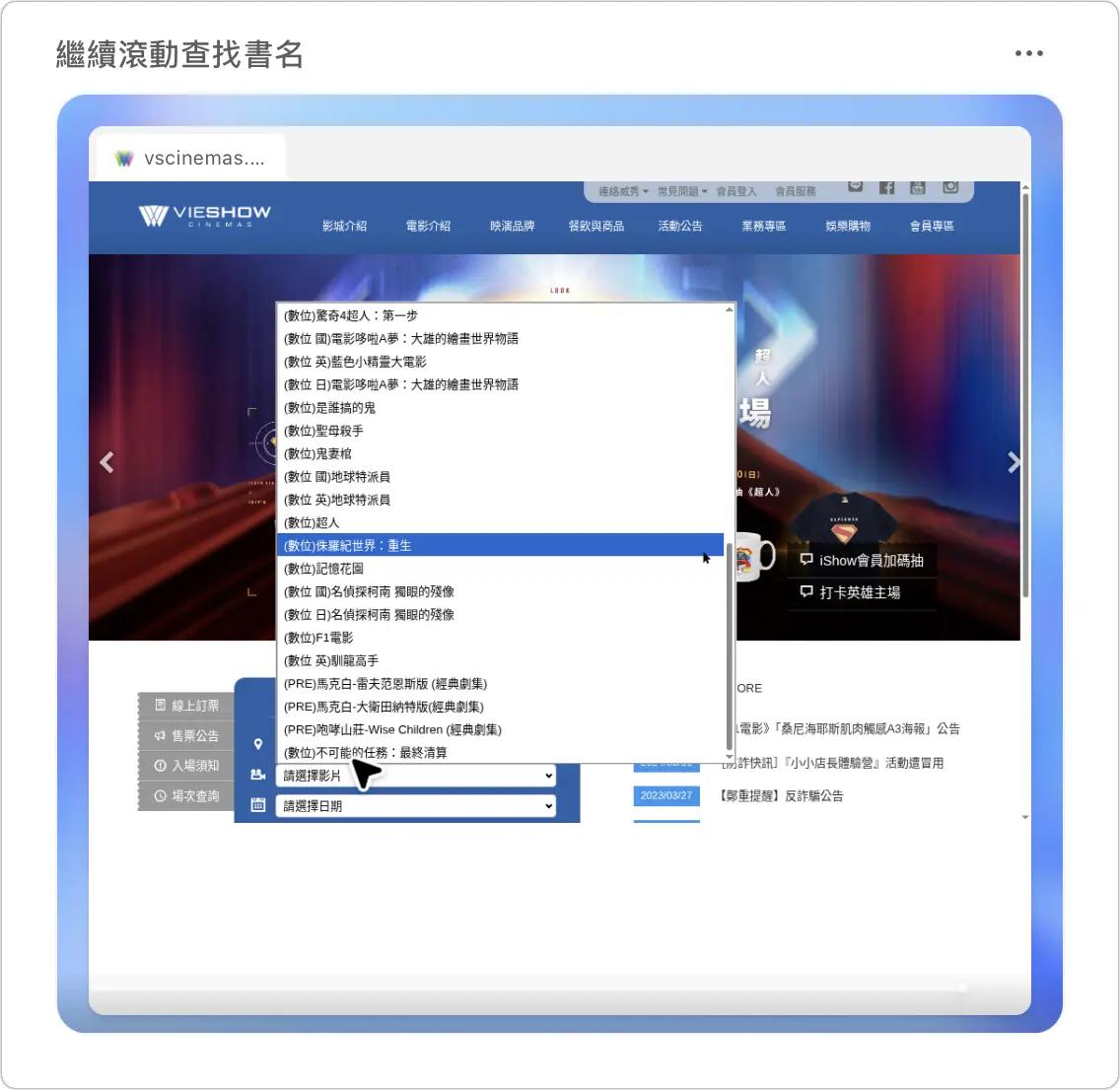Select 售票公告 side tab
The height and width of the screenshot is (1090, 1120).
186,736
